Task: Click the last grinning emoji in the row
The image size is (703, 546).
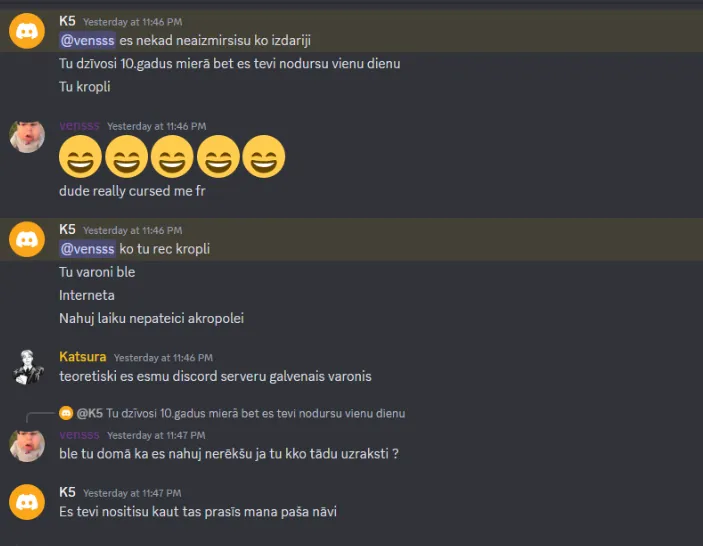Action: pyautogui.click(x=264, y=157)
